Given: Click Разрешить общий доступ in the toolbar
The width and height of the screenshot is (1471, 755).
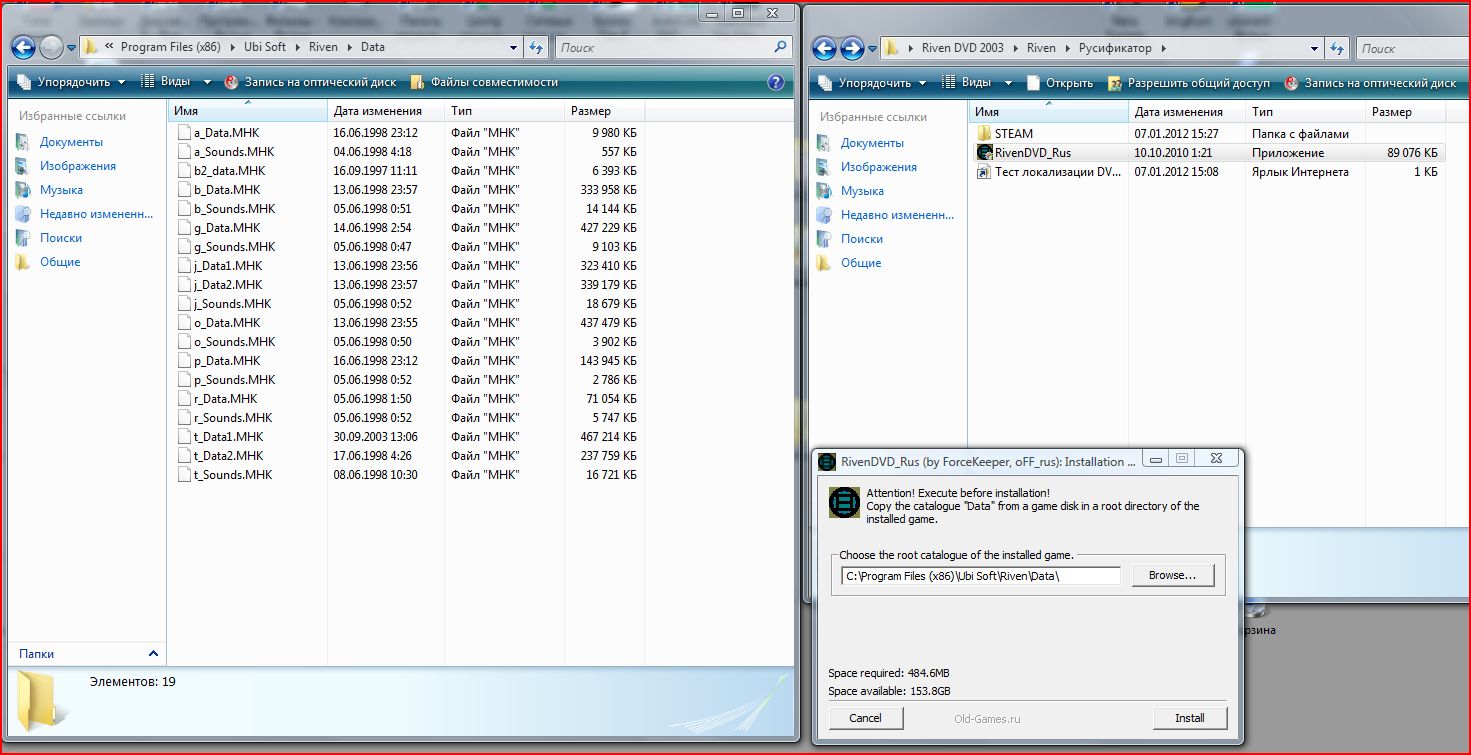Looking at the screenshot, I should 1189,83.
